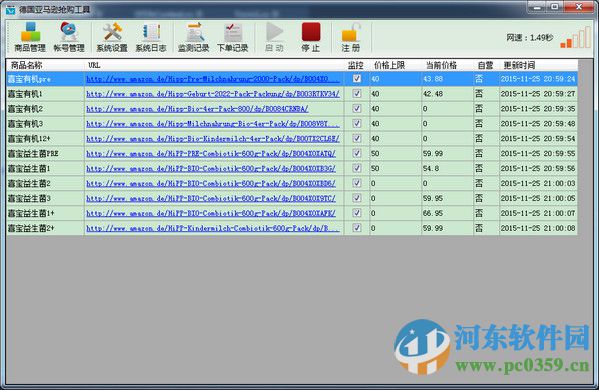Viewport: 599px width, 390px height.
Task: Open the HiPP-PRE-Combiotik link
Action: coord(211,154)
